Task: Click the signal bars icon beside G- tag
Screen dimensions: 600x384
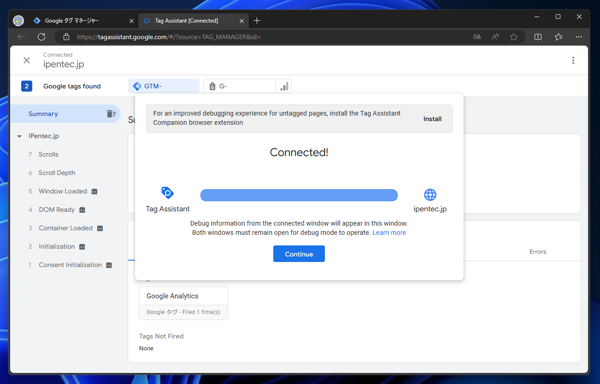Action: (x=284, y=86)
